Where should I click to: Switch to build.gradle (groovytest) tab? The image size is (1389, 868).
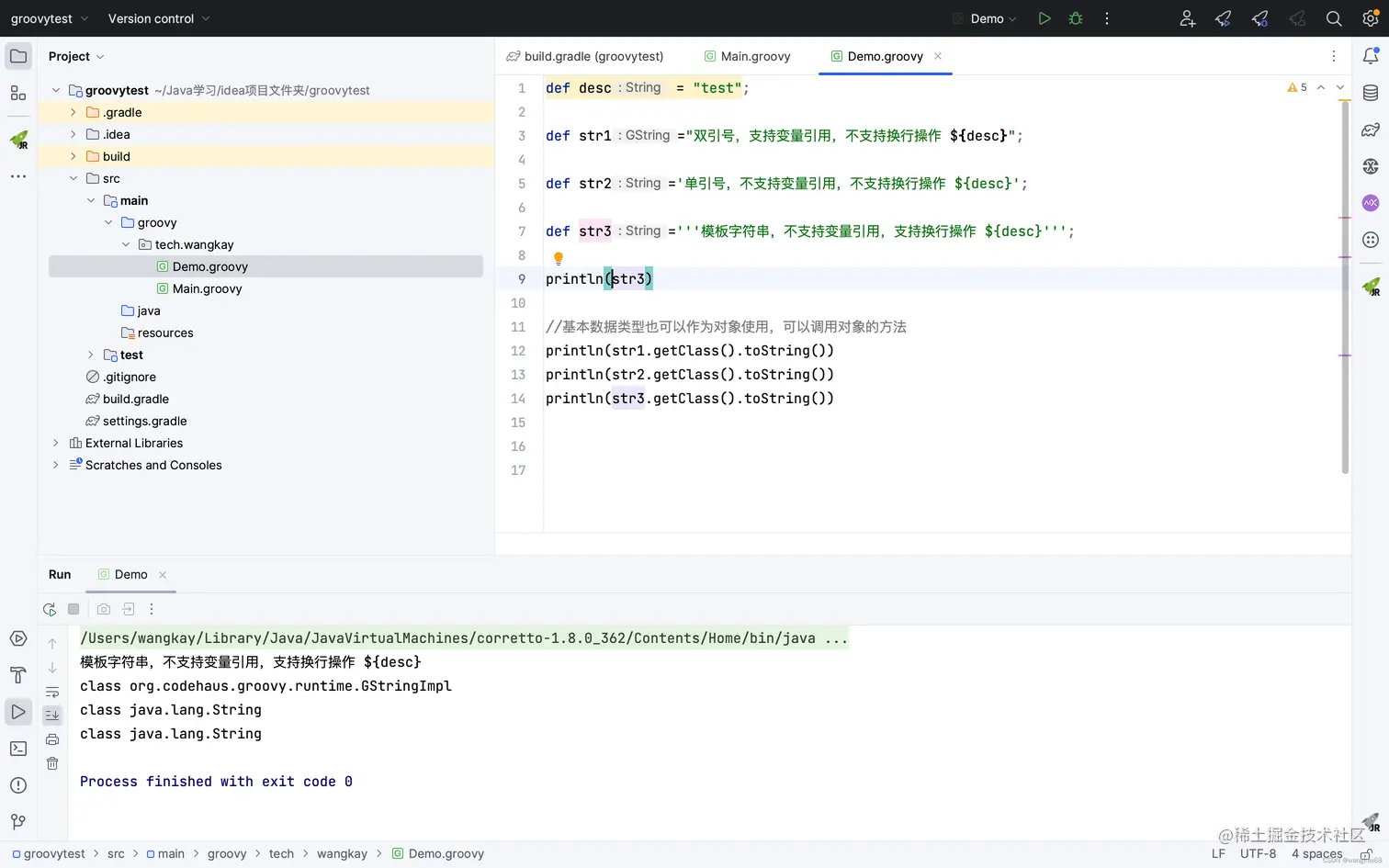tap(585, 56)
